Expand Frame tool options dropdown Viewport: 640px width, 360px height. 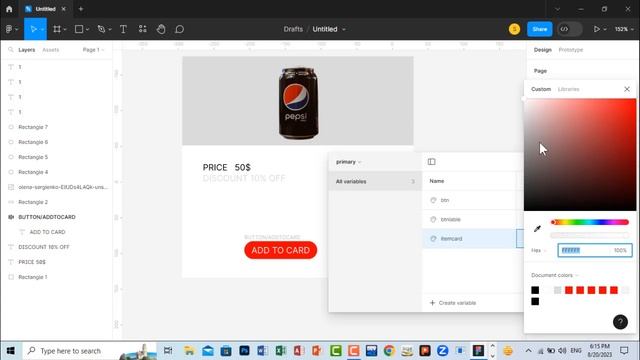point(65,29)
